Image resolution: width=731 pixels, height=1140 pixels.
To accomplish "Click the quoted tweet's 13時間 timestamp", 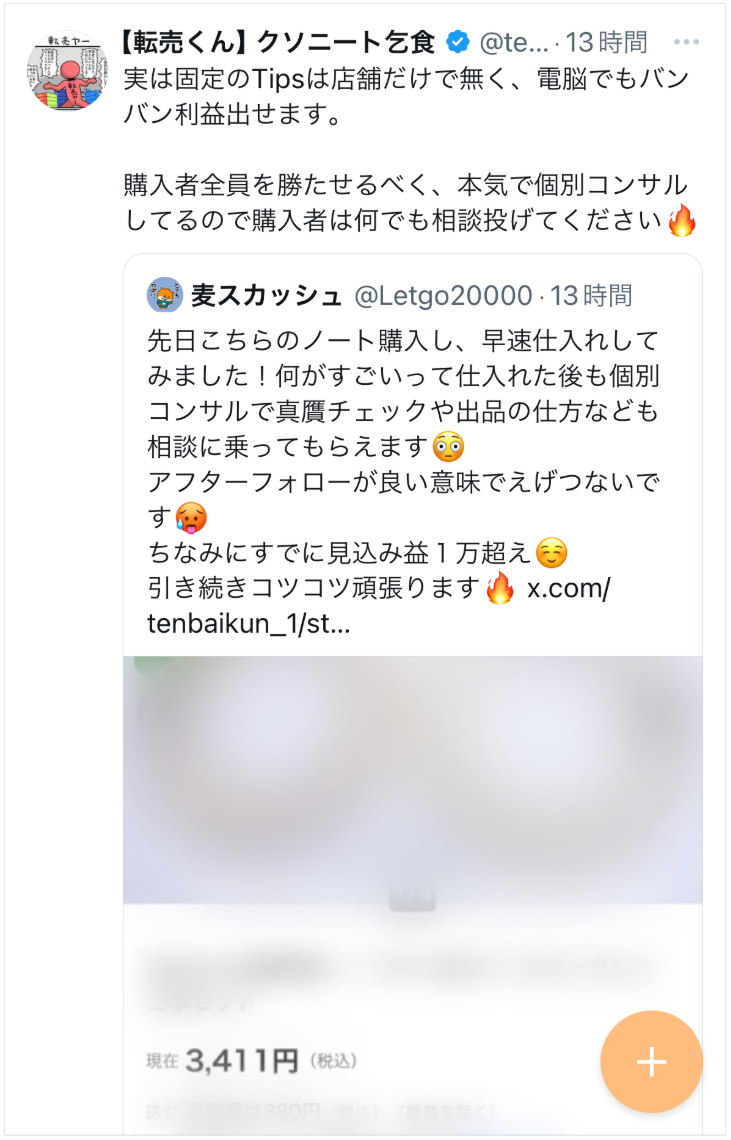I will 591,295.
